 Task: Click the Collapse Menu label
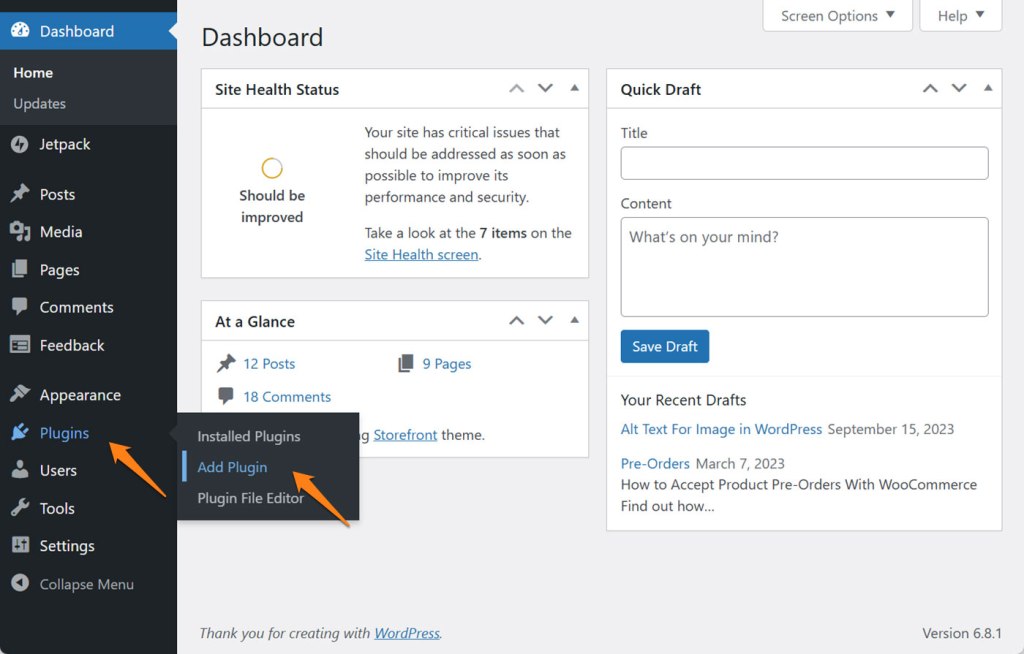click(x=87, y=584)
